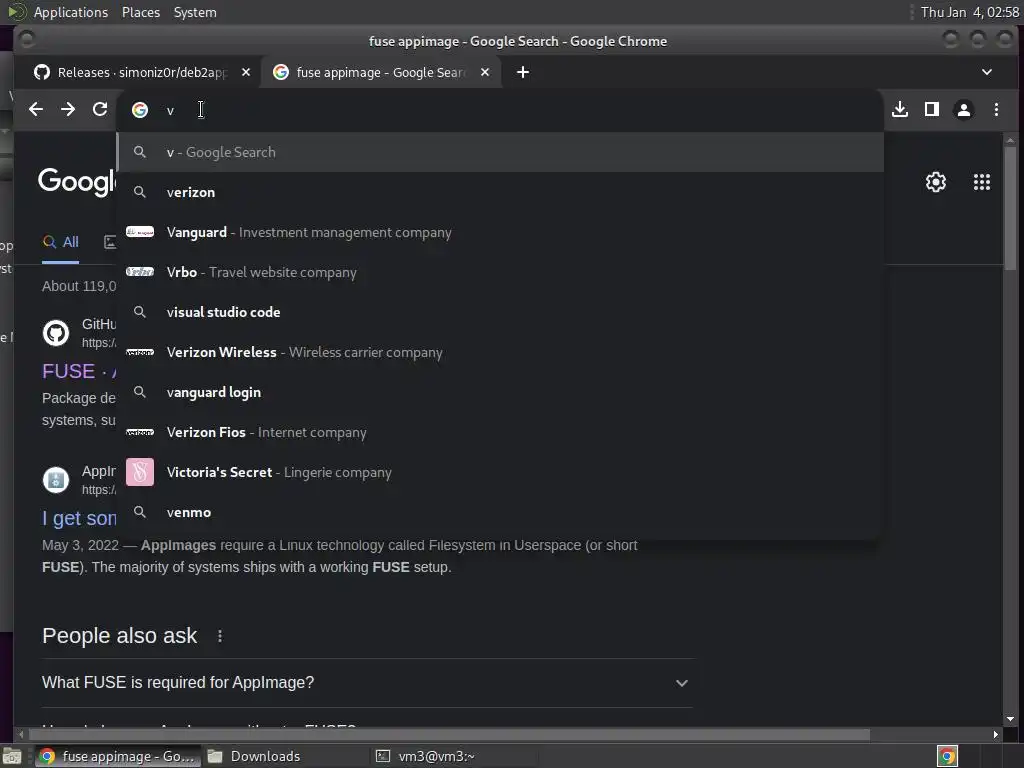Screen dimensions: 1024x768
Task: Go forward using the browser forward arrow
Action: 68,110
